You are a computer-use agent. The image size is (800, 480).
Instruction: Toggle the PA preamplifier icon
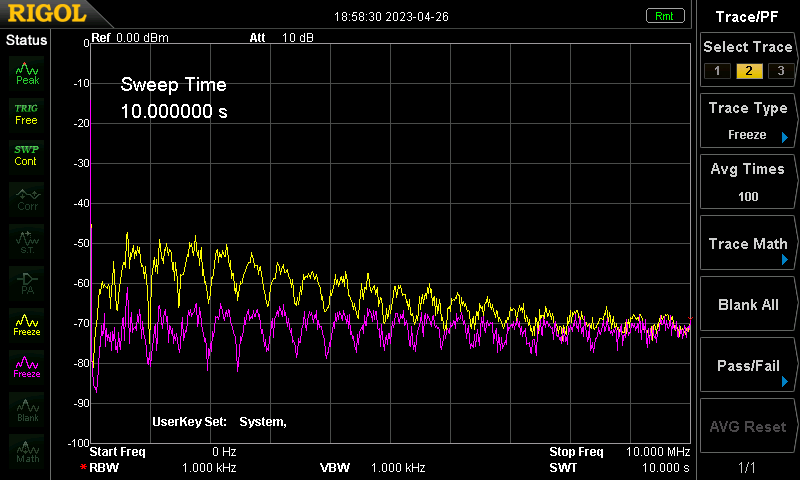coord(27,283)
